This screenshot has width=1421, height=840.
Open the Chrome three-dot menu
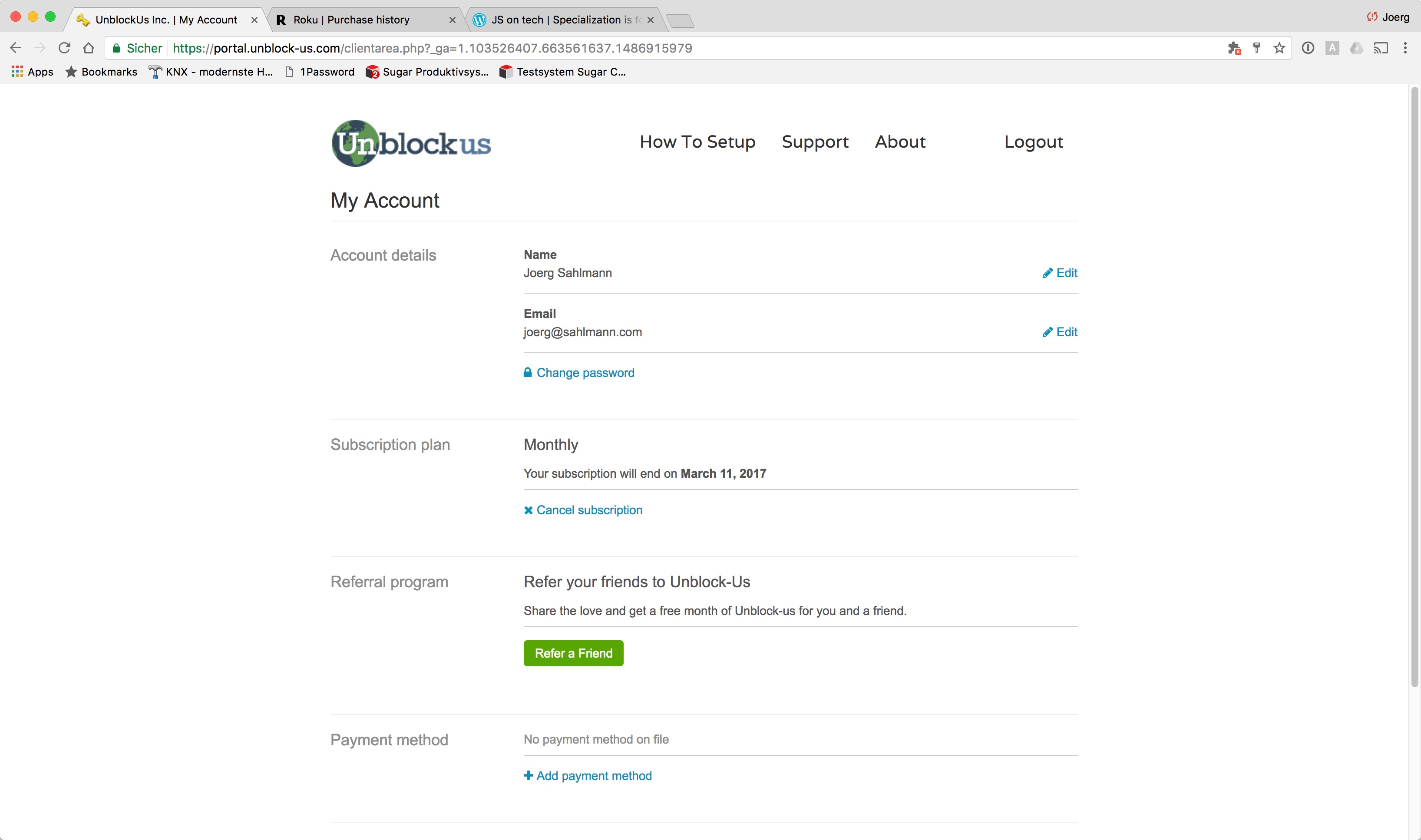(1405, 48)
